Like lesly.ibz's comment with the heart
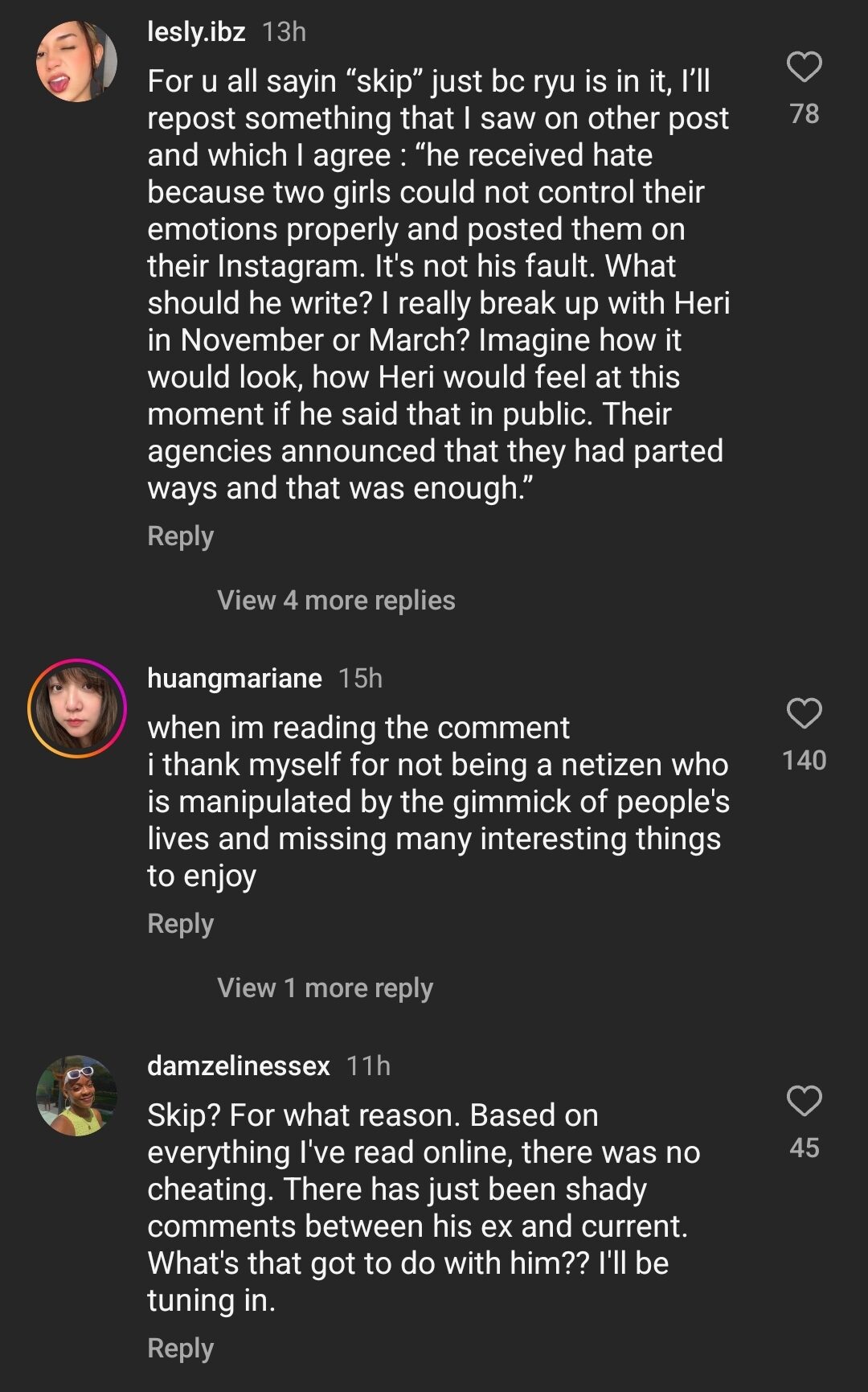Screen dimensions: 868x1392 click(x=804, y=67)
